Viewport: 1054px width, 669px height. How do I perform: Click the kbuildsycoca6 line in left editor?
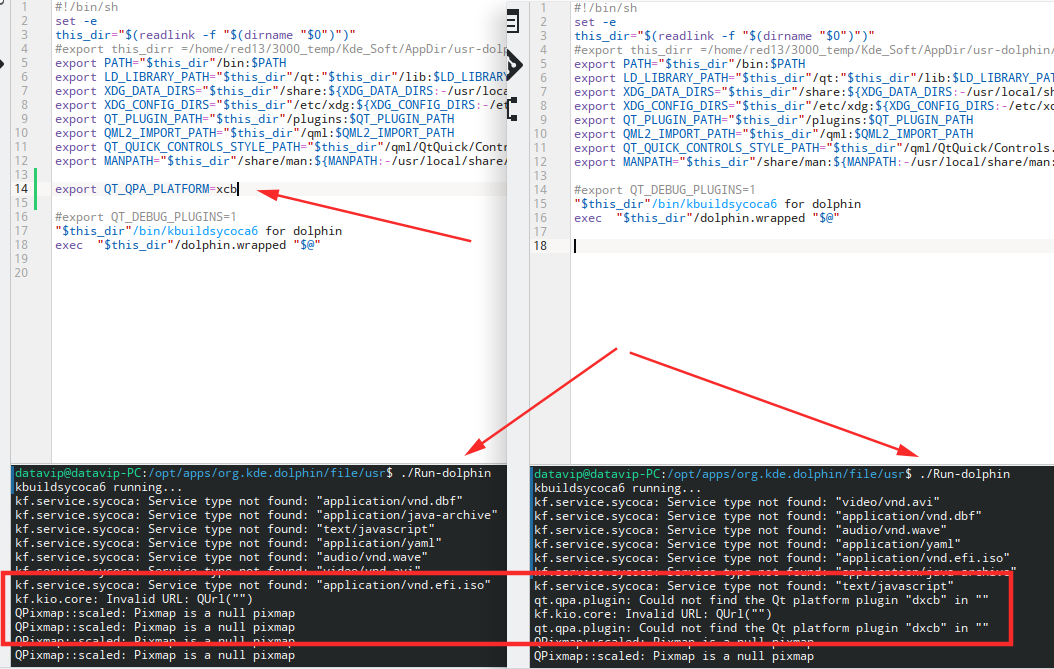198,231
